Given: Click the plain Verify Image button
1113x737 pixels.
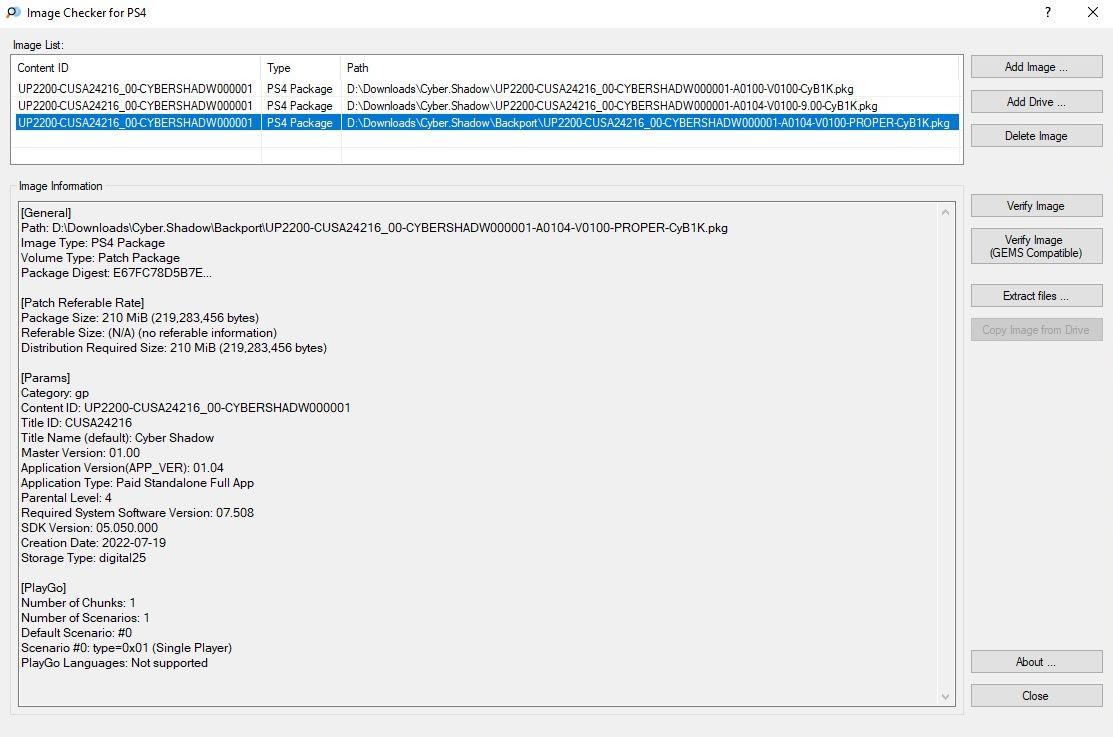Looking at the screenshot, I should (x=1036, y=206).
